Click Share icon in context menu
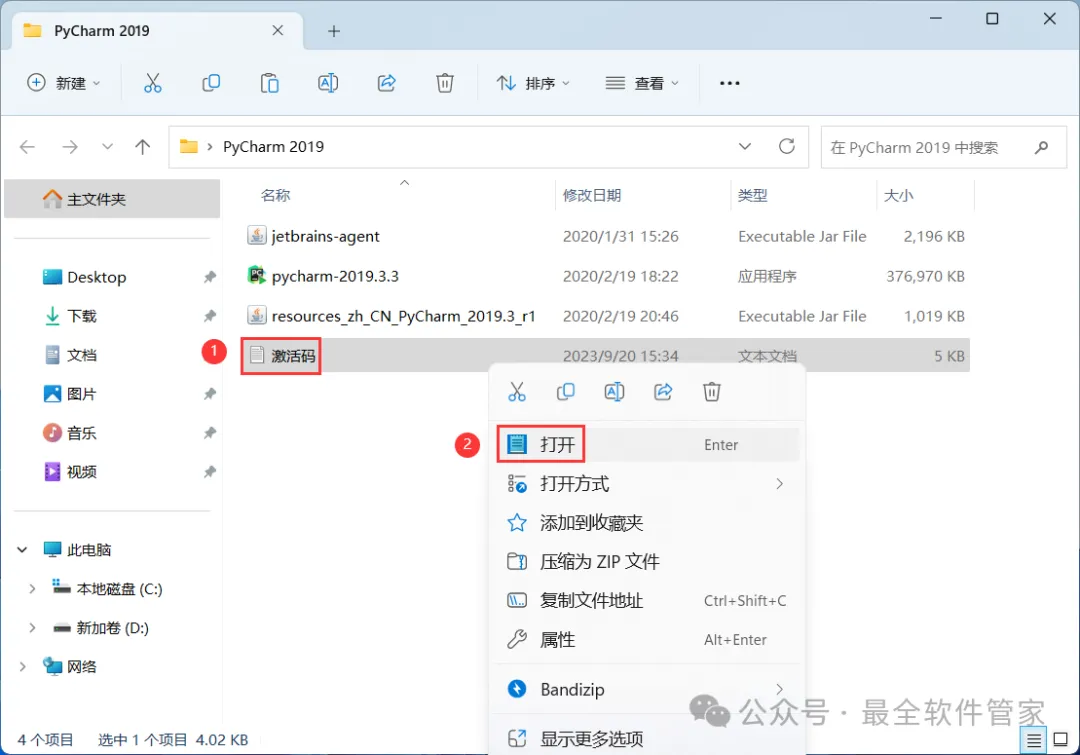 pyautogui.click(x=663, y=392)
